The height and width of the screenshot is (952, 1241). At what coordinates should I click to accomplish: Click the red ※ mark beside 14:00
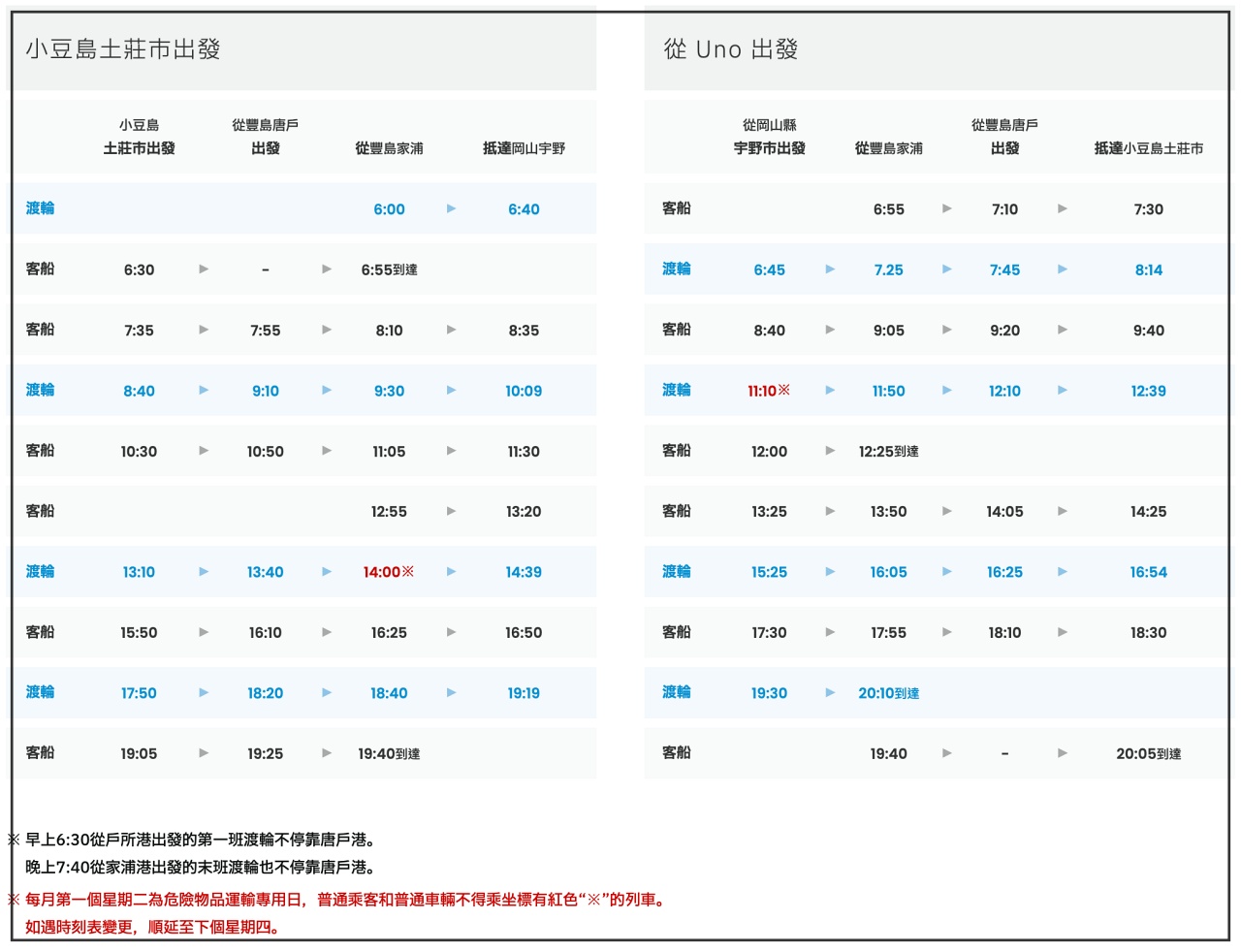pyautogui.click(x=408, y=571)
